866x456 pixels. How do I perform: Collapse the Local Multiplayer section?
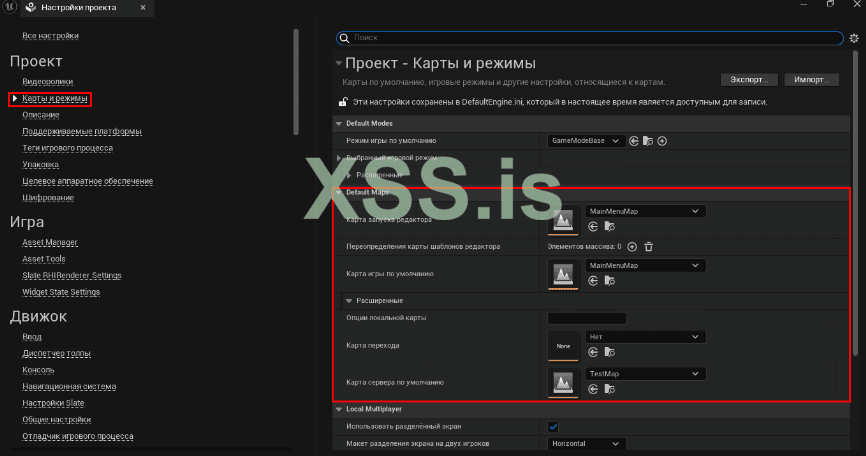click(339, 410)
